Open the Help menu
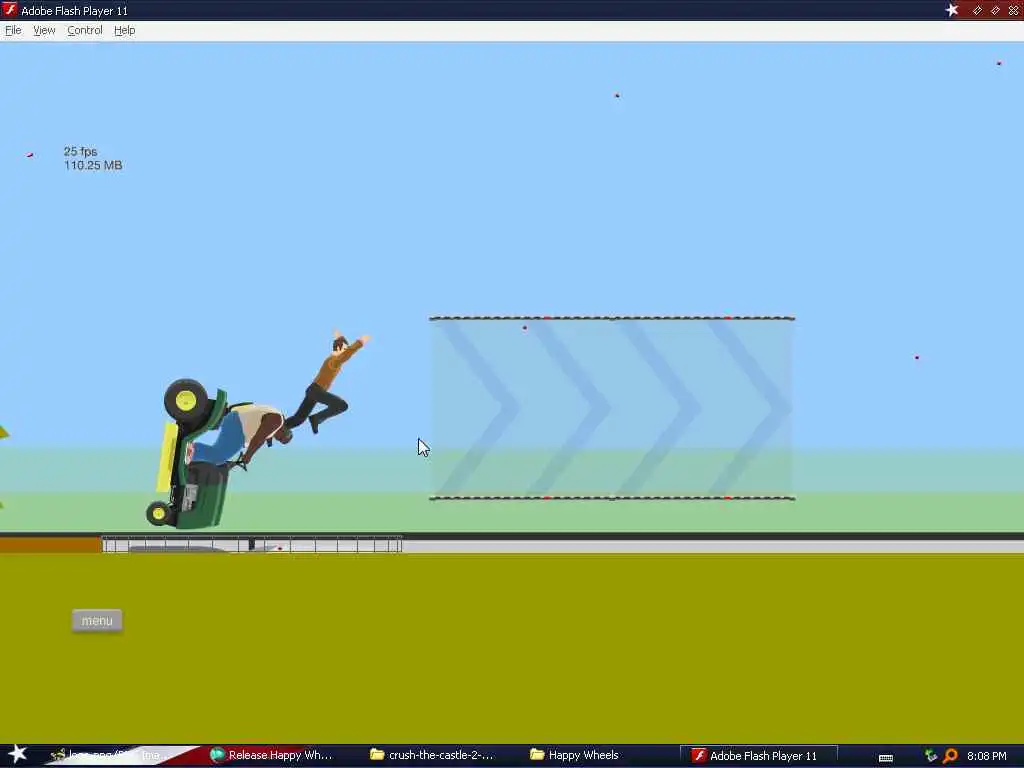 pyautogui.click(x=125, y=30)
